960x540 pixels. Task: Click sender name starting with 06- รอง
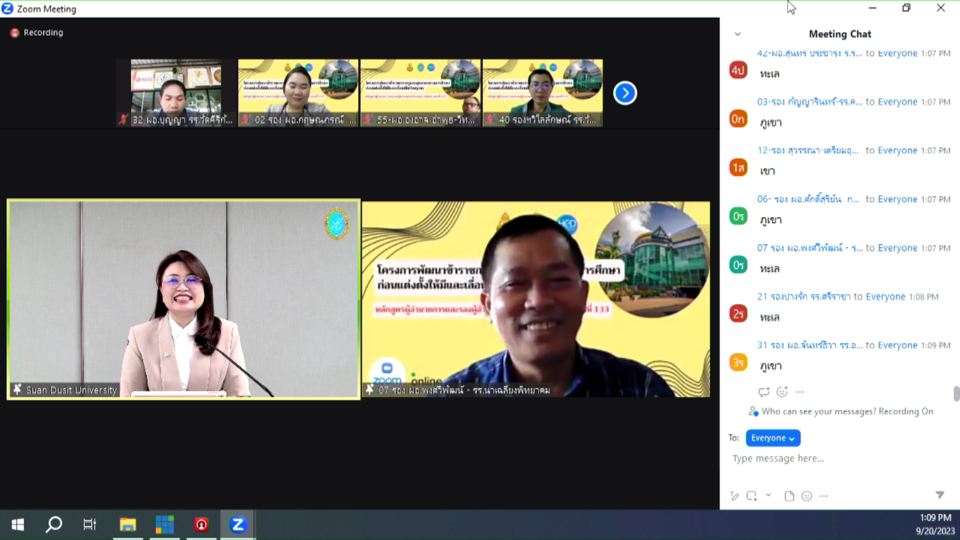tap(808, 199)
